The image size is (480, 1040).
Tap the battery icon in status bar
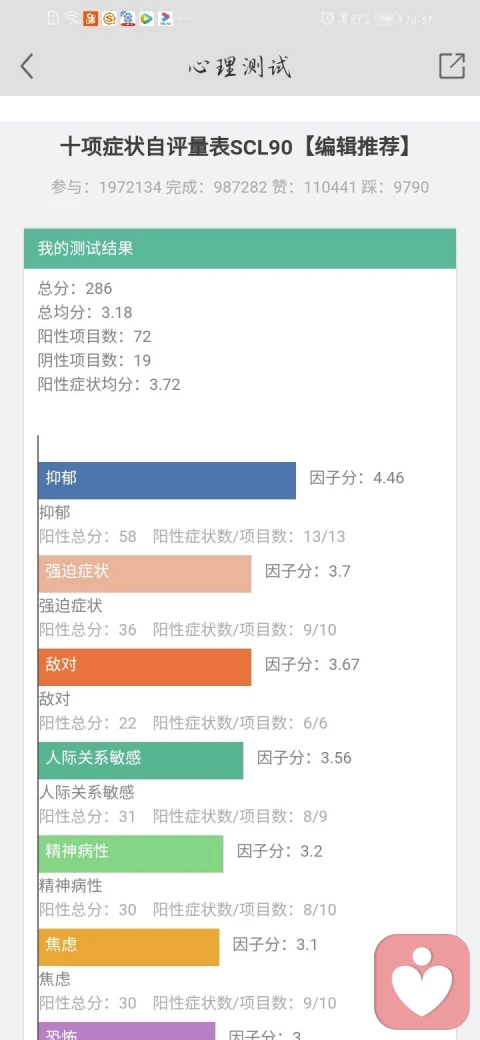389,19
